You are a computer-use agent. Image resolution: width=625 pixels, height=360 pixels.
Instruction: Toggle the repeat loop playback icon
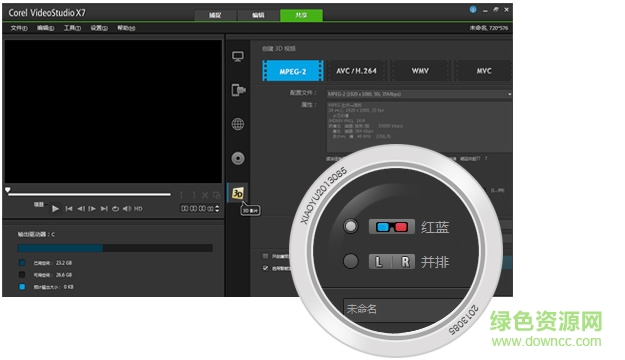tap(116, 209)
